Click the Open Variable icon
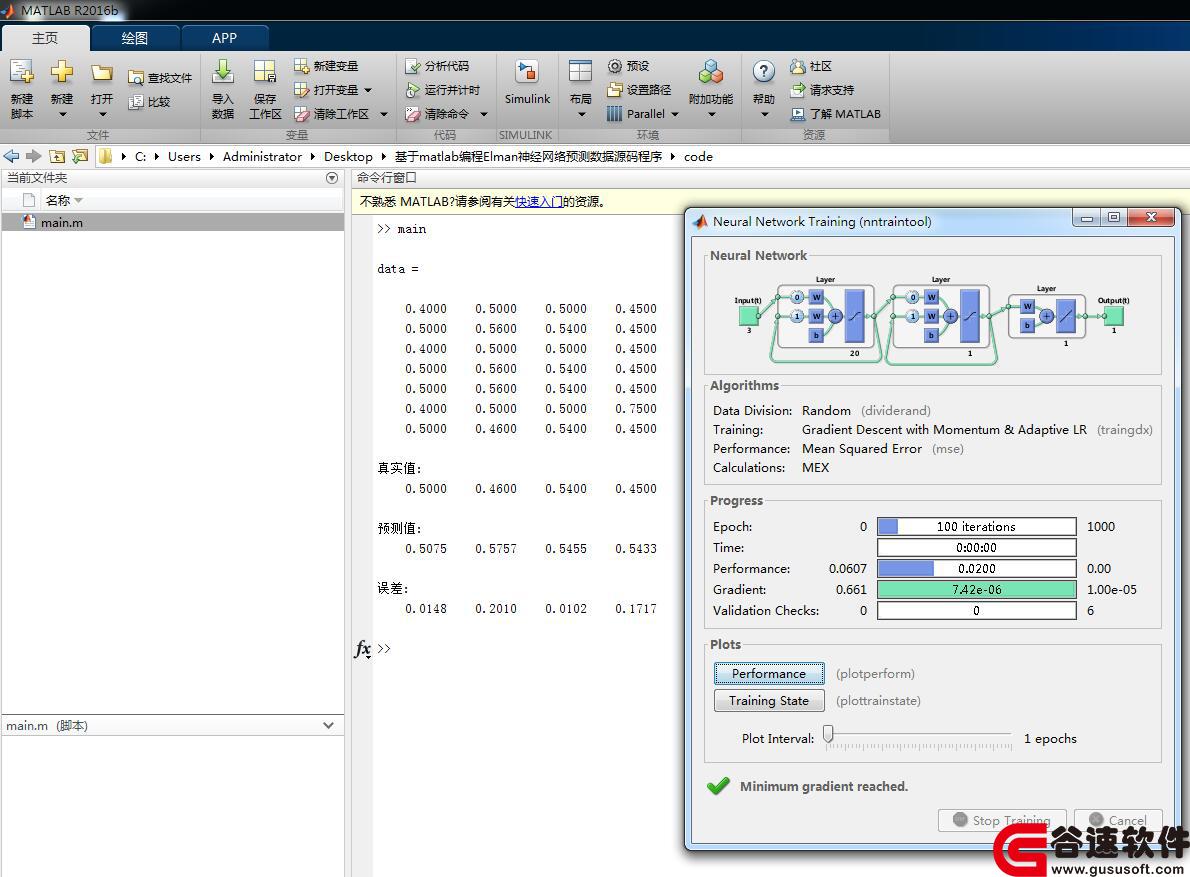Image resolution: width=1190 pixels, height=877 pixels. [301, 90]
